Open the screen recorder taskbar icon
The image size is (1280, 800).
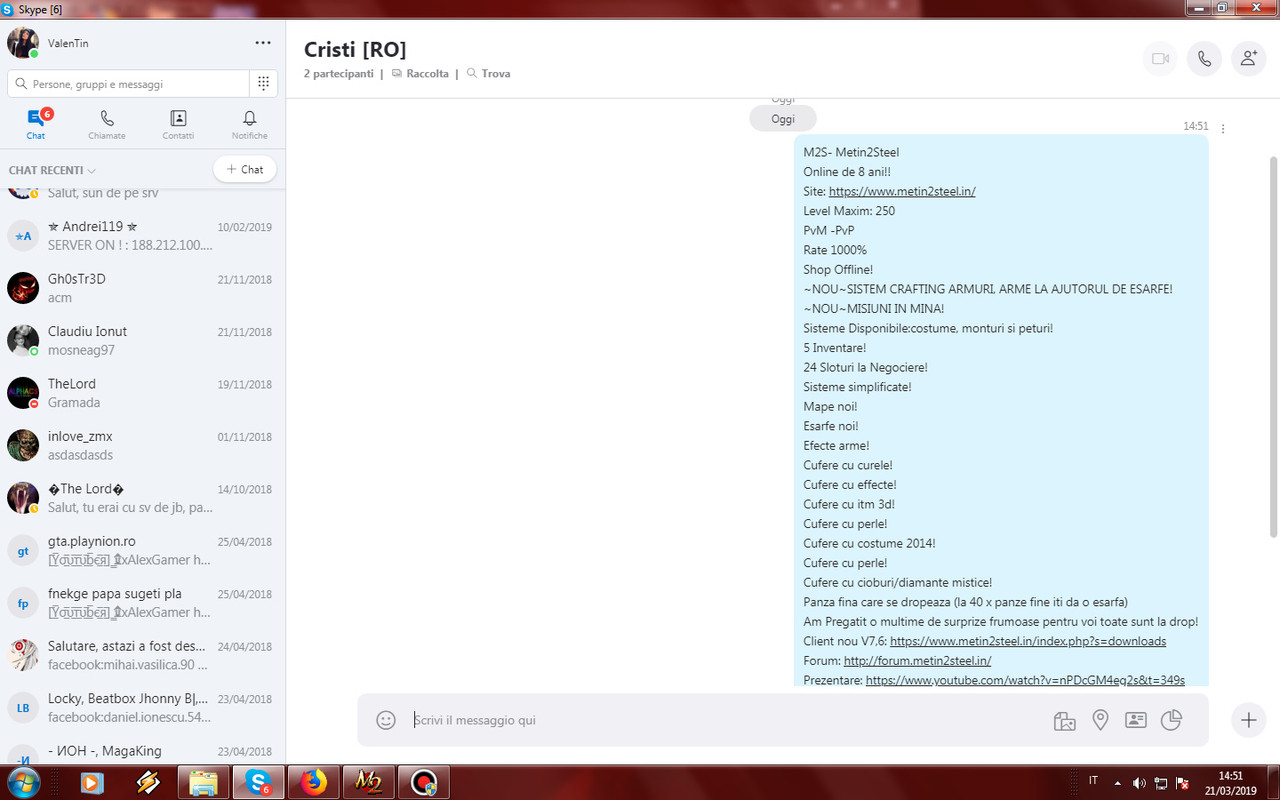(x=423, y=782)
